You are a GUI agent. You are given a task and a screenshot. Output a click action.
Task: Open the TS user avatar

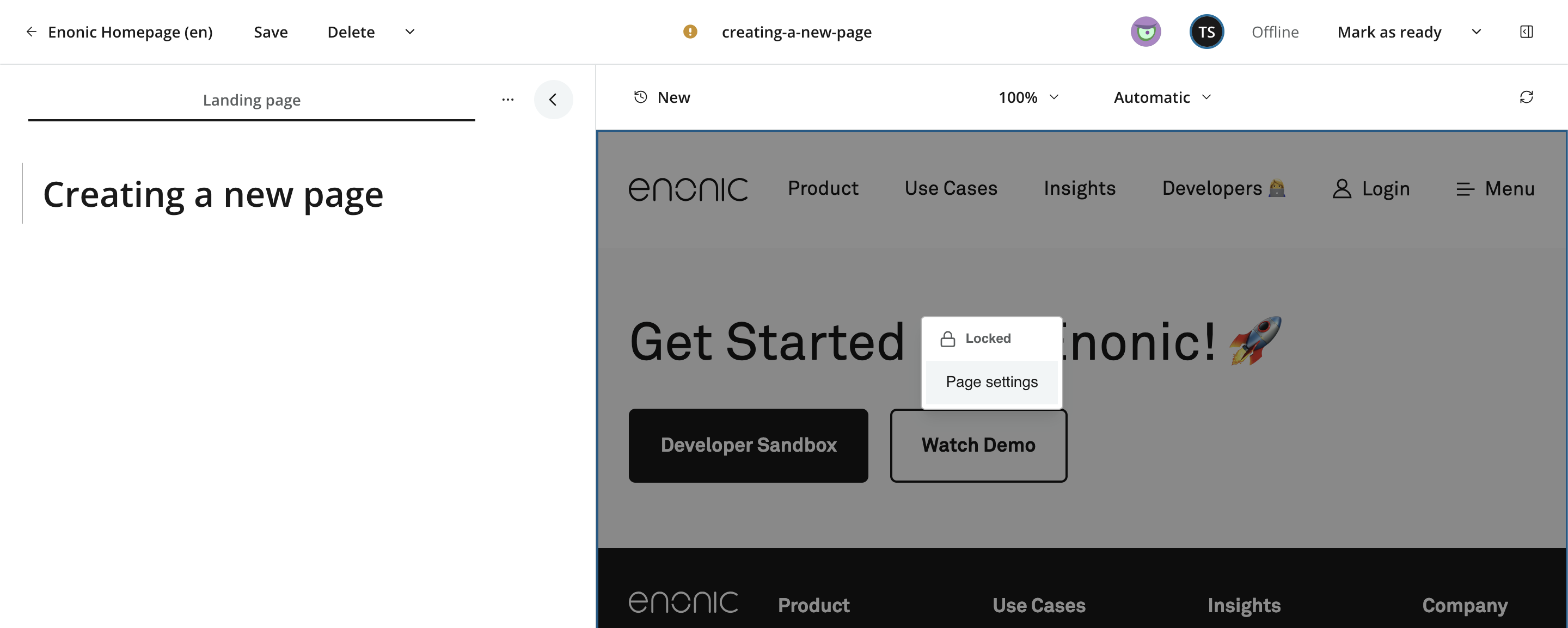coord(1206,32)
